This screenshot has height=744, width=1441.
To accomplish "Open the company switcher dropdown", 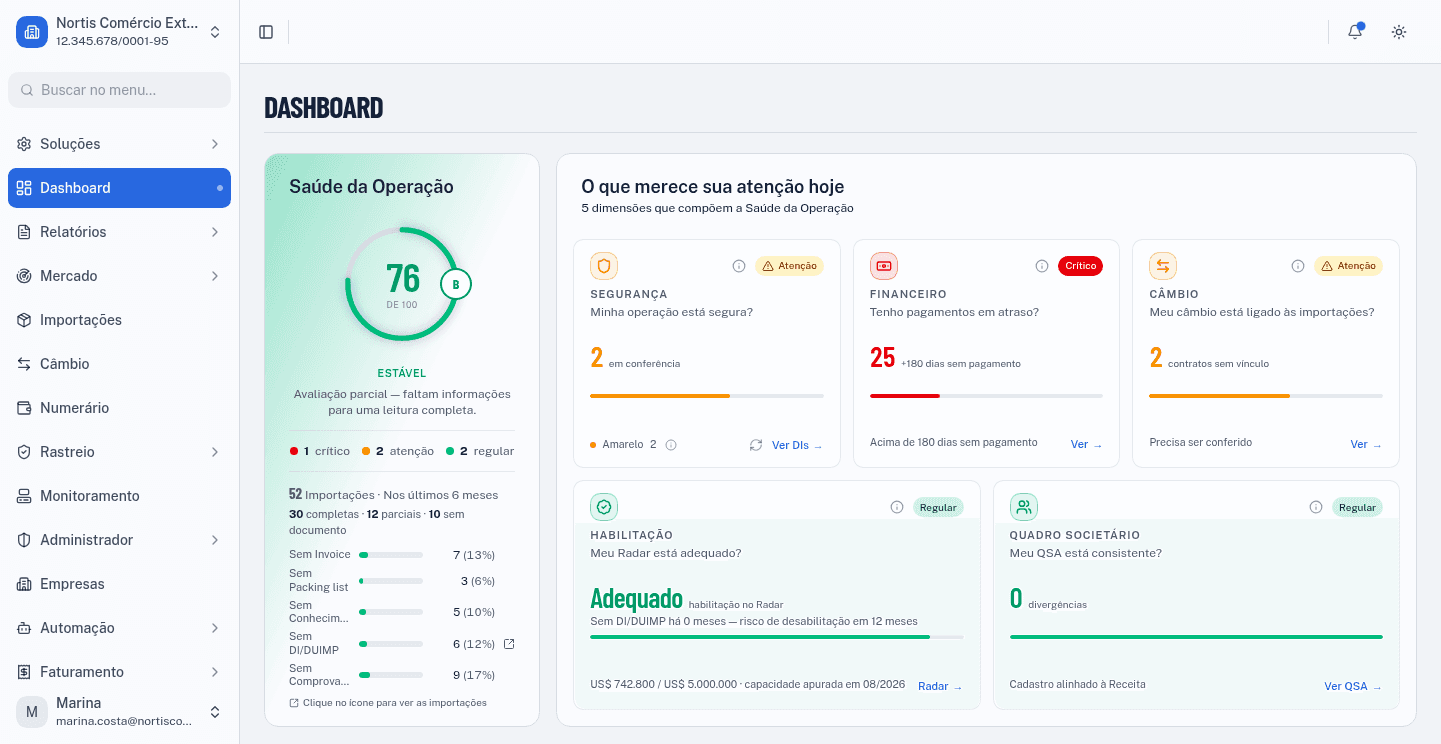I will [x=215, y=32].
